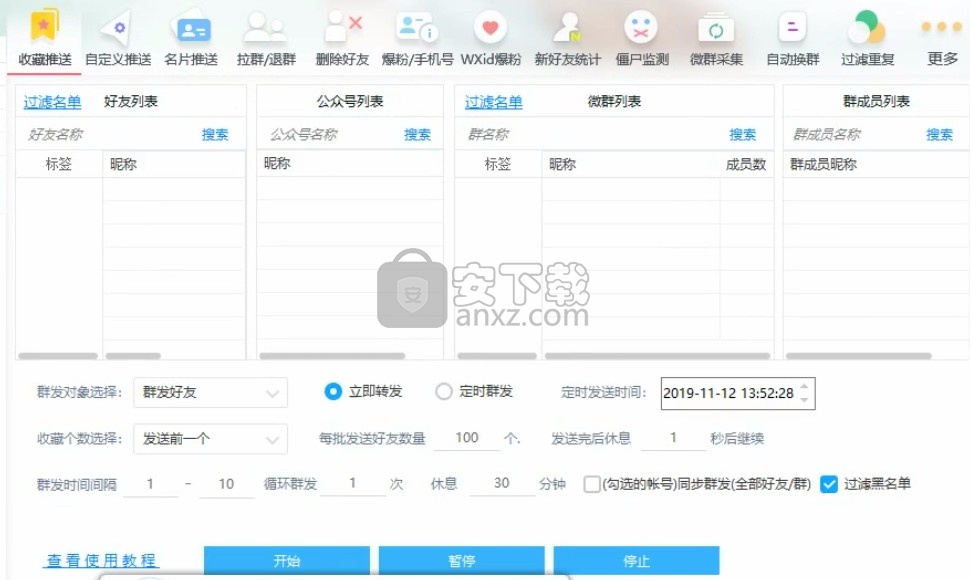Click 搜索 next to 好友名称 field
Viewport: 970px width, 580px height.
215,135
